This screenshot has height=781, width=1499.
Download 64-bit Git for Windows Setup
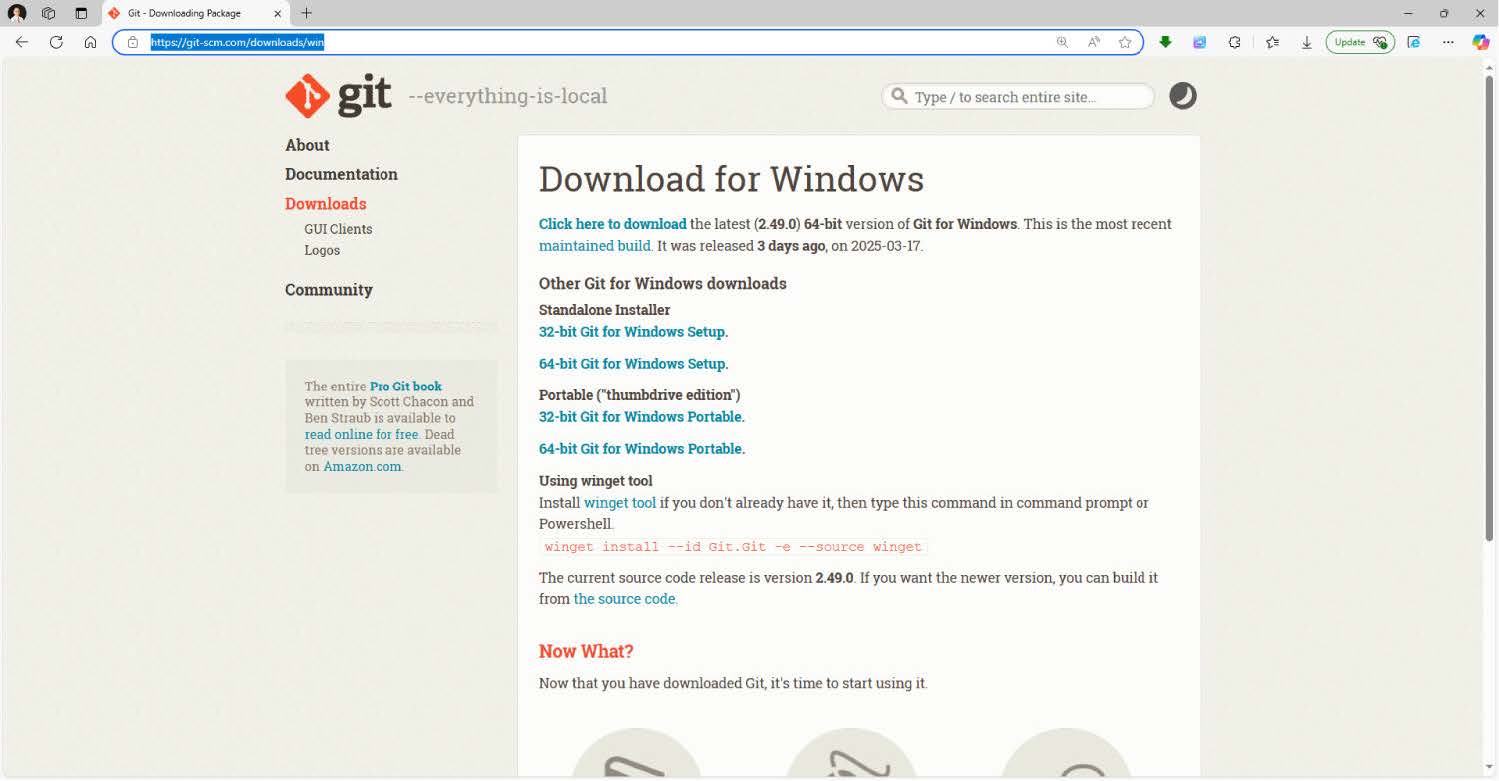[634, 364]
